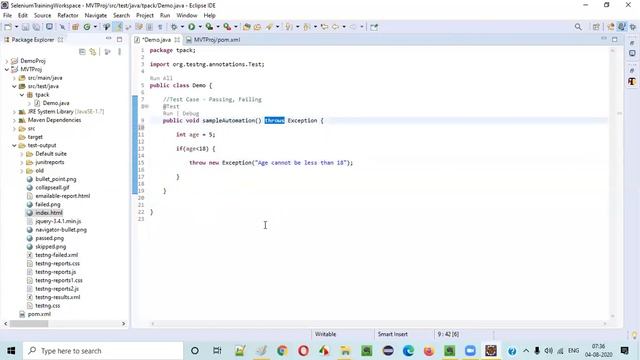Click Task View taskbar icon
The width and height of the screenshot is (640, 360).
[x=217, y=351]
